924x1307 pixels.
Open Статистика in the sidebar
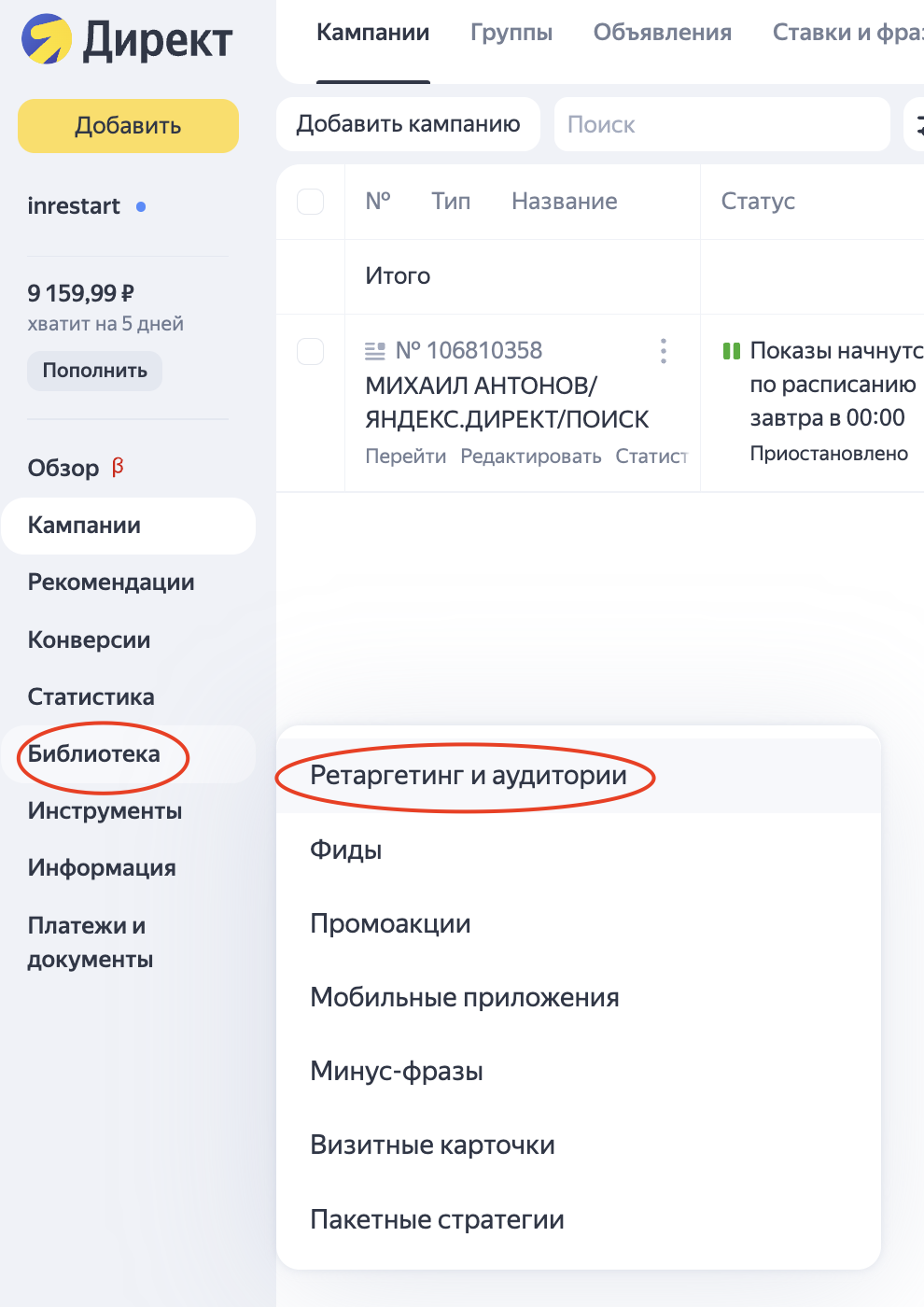click(x=91, y=697)
